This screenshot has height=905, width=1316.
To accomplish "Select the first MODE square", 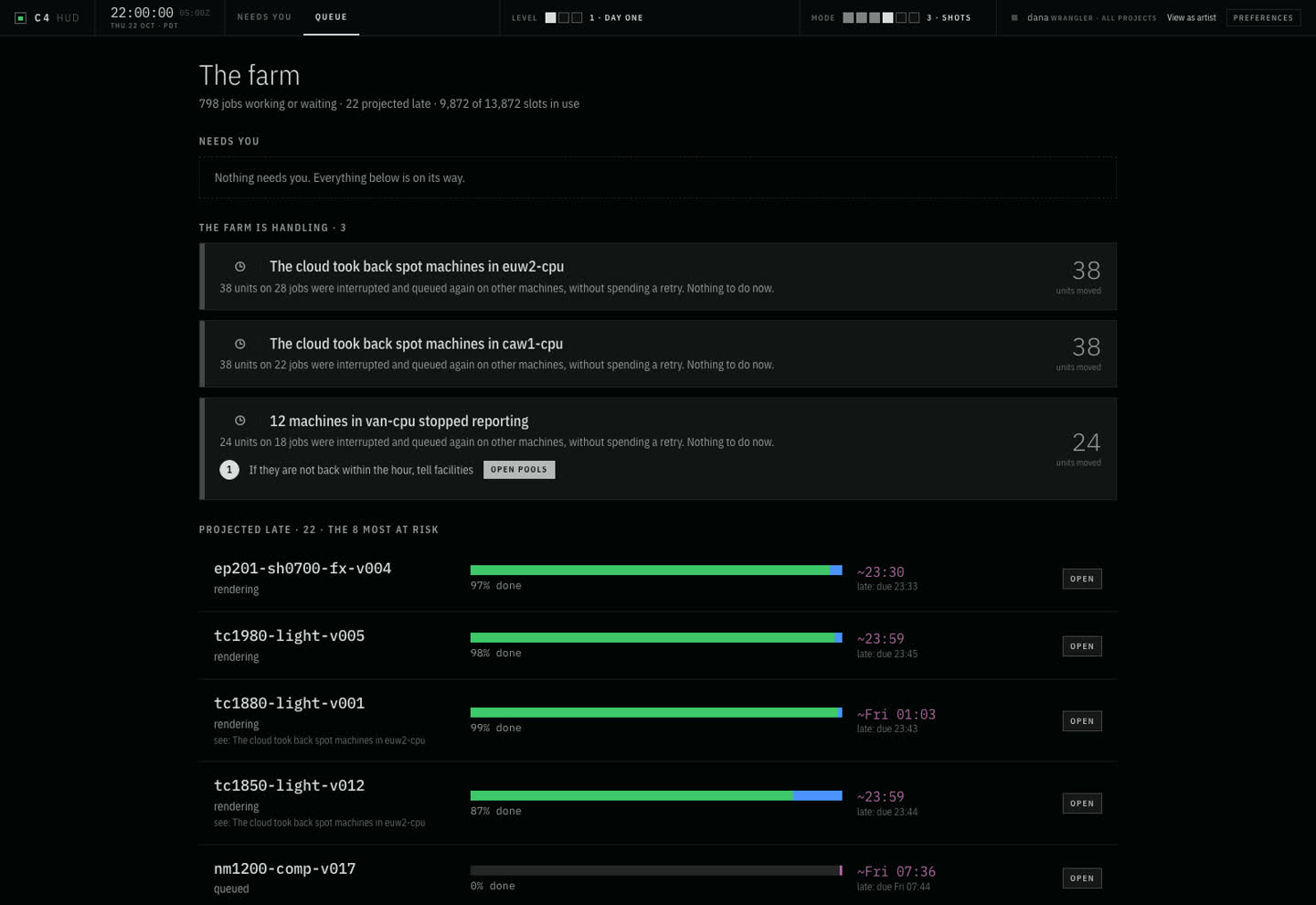I will (x=848, y=17).
